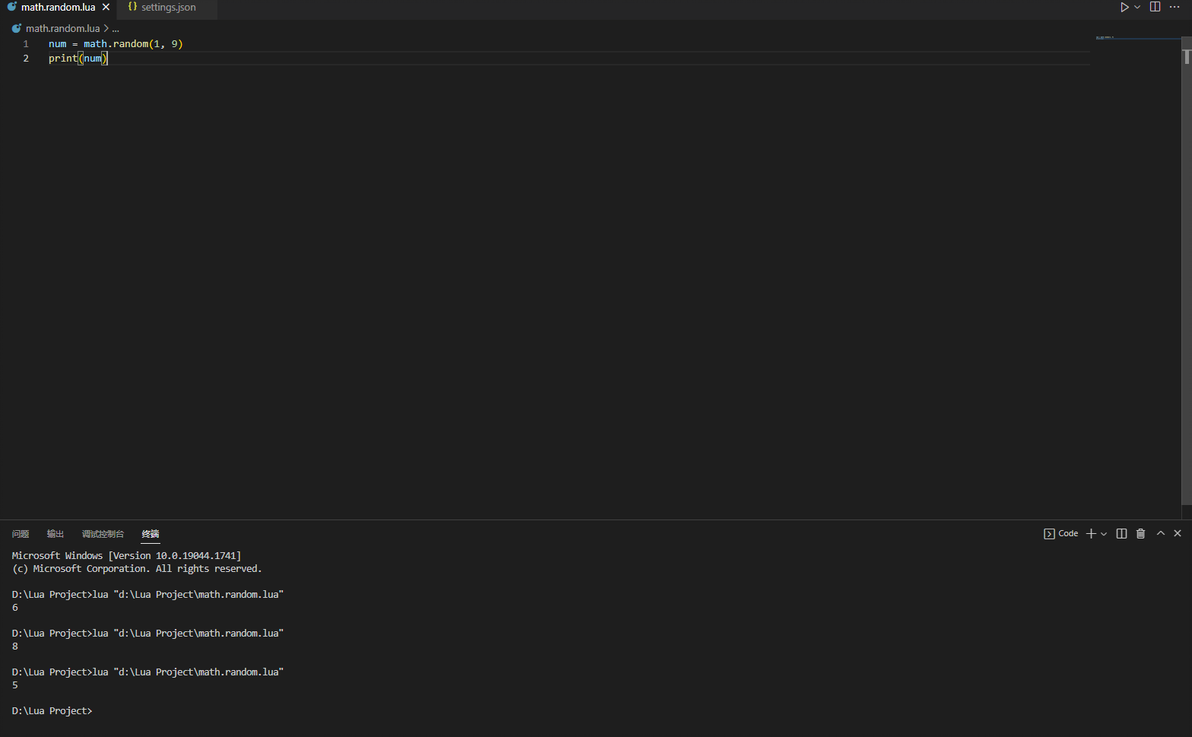The width and height of the screenshot is (1192, 737).
Task: Open run options dropdown beside play button
Action: point(1137,7)
